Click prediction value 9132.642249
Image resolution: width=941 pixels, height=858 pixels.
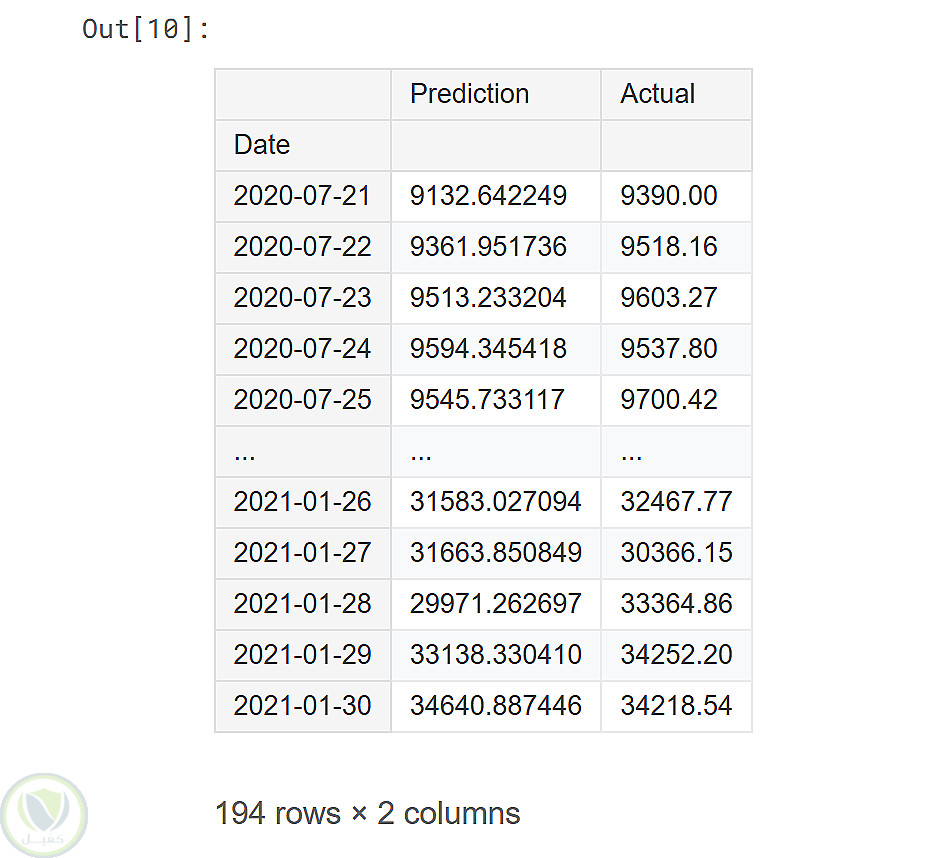point(488,196)
